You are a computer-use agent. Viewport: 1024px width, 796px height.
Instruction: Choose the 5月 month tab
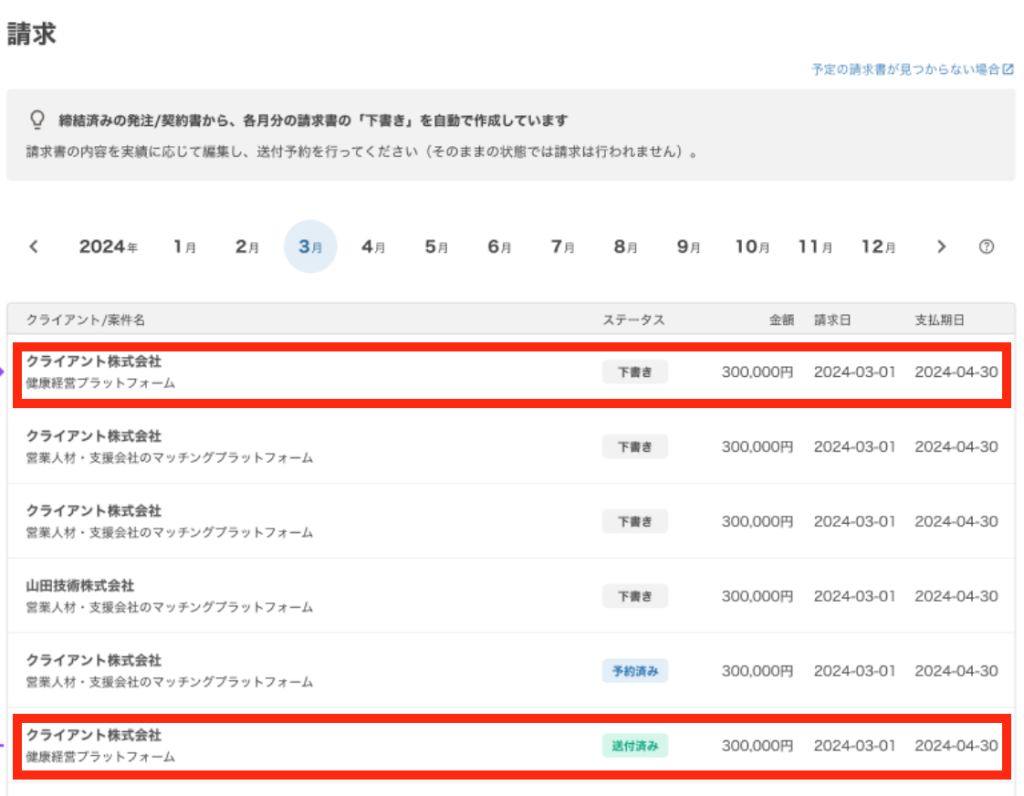[x=436, y=247]
